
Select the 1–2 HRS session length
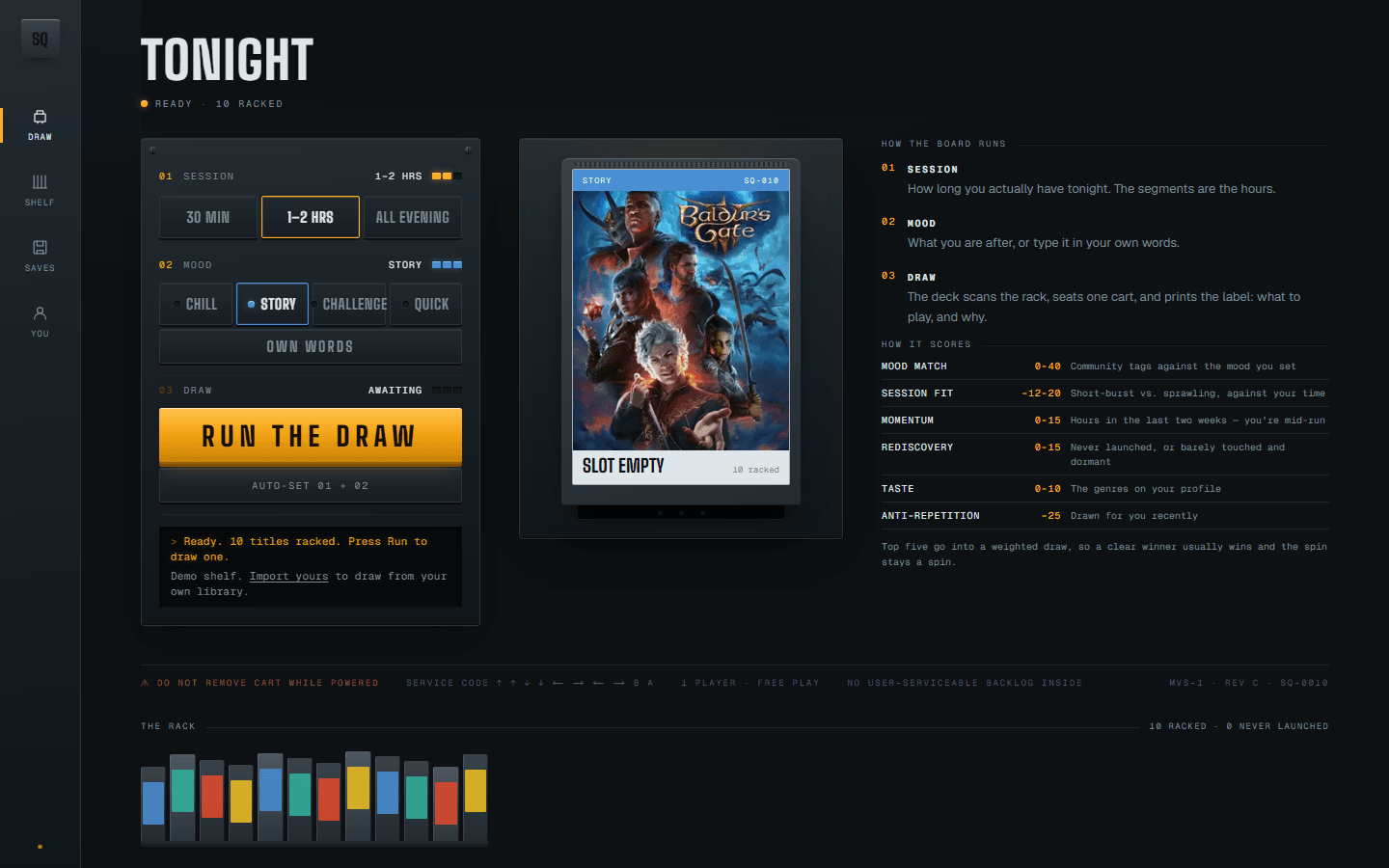[x=311, y=217]
